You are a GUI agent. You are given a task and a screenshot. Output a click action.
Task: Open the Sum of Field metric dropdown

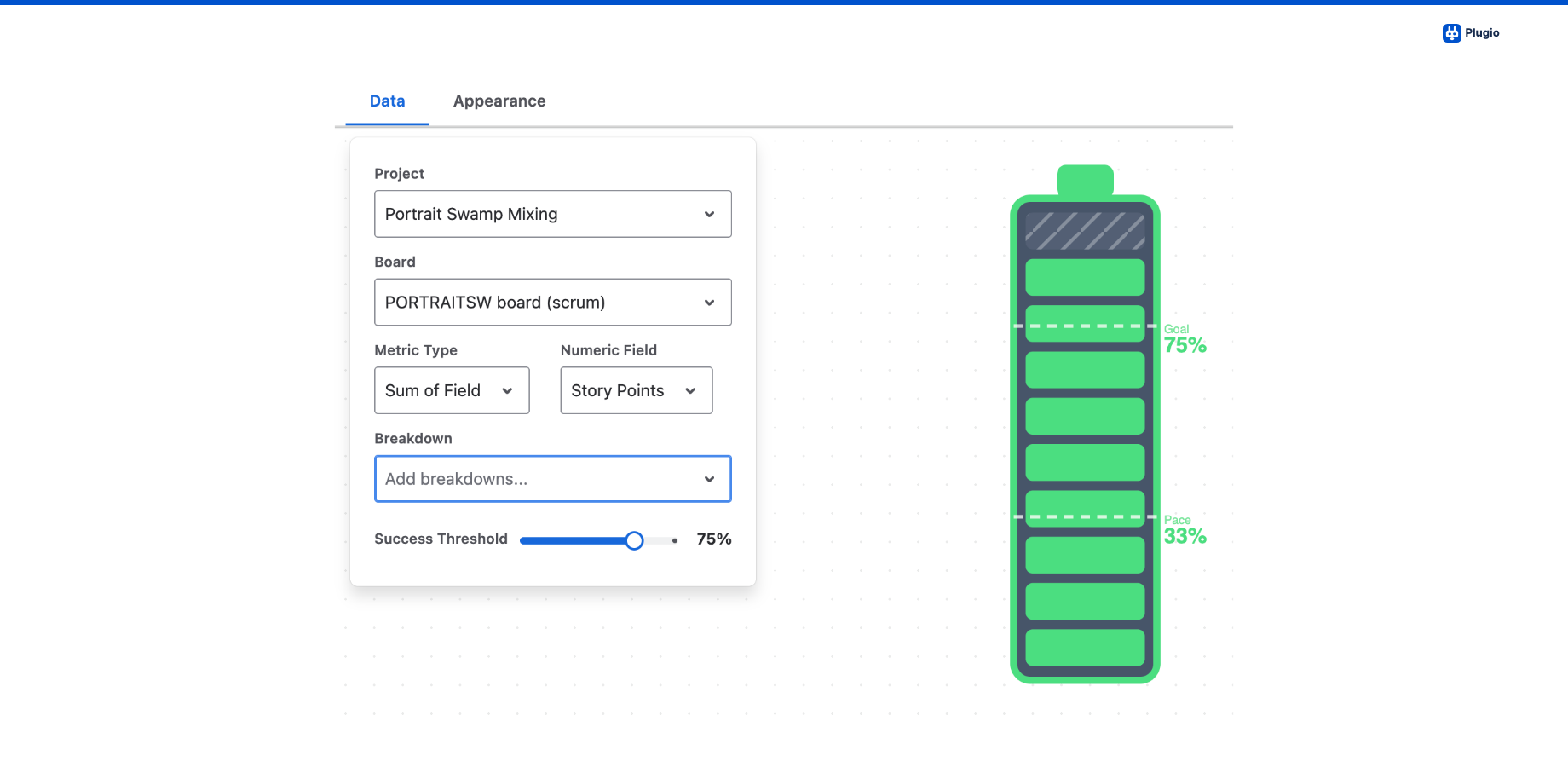point(451,390)
